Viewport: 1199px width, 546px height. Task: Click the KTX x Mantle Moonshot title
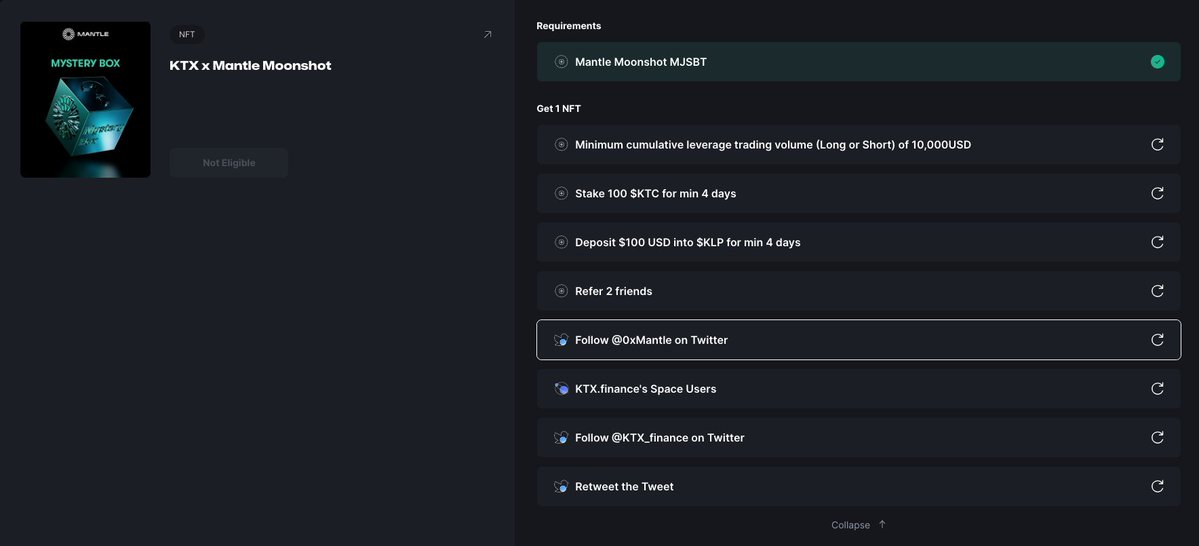[x=250, y=66]
